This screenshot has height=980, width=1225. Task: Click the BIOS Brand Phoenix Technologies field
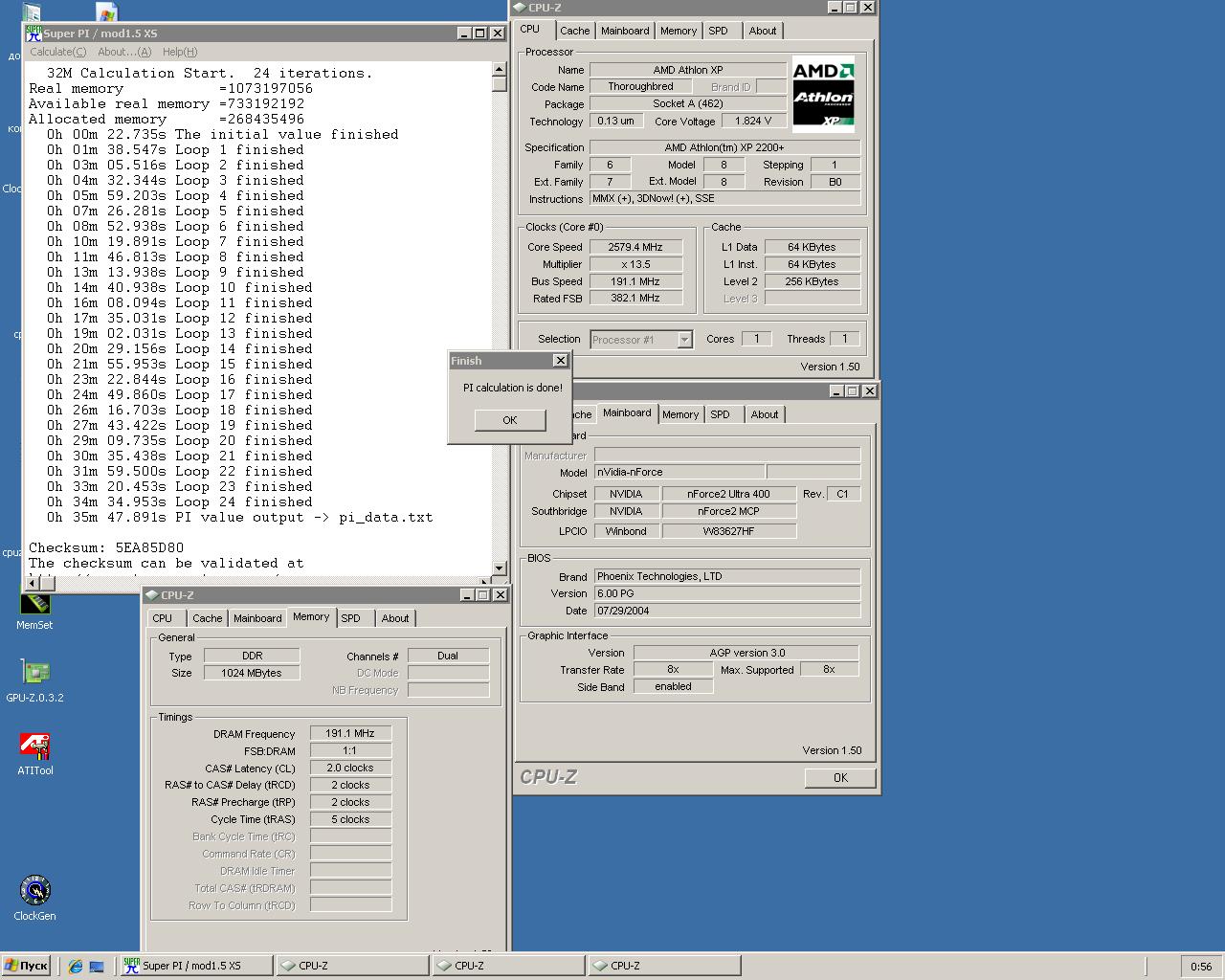[727, 576]
